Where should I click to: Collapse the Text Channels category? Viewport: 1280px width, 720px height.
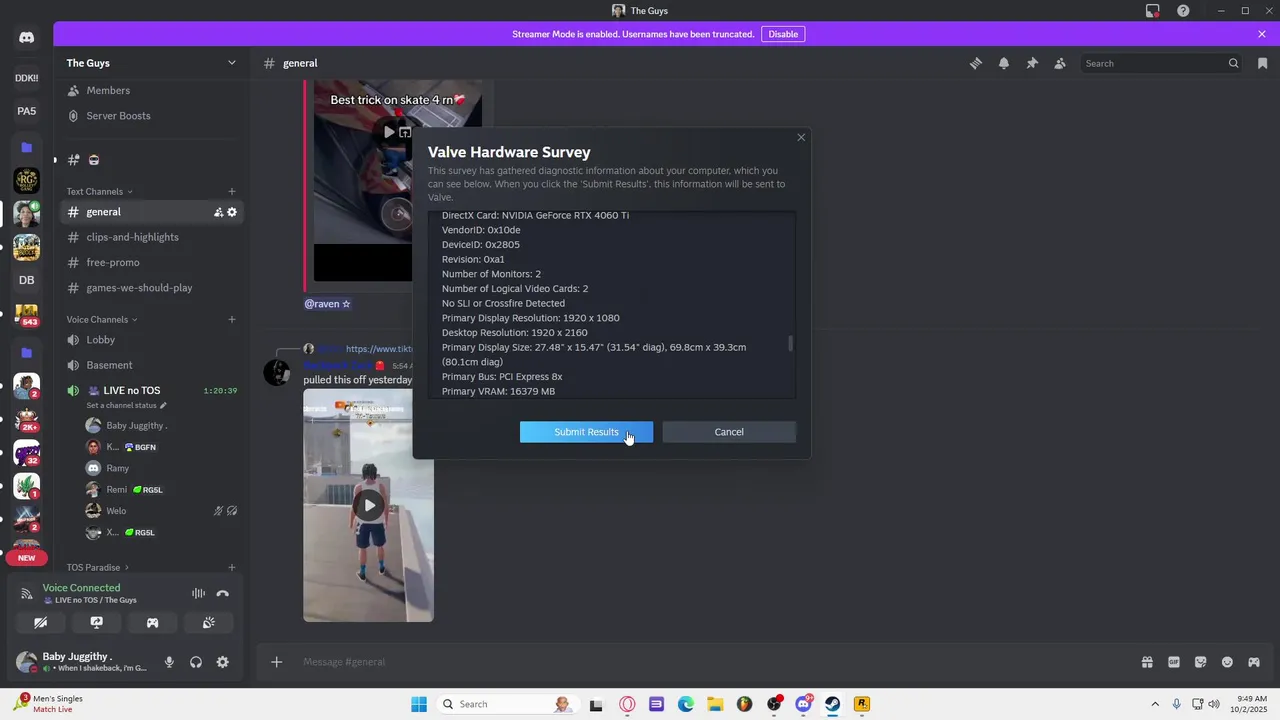[x=99, y=191]
